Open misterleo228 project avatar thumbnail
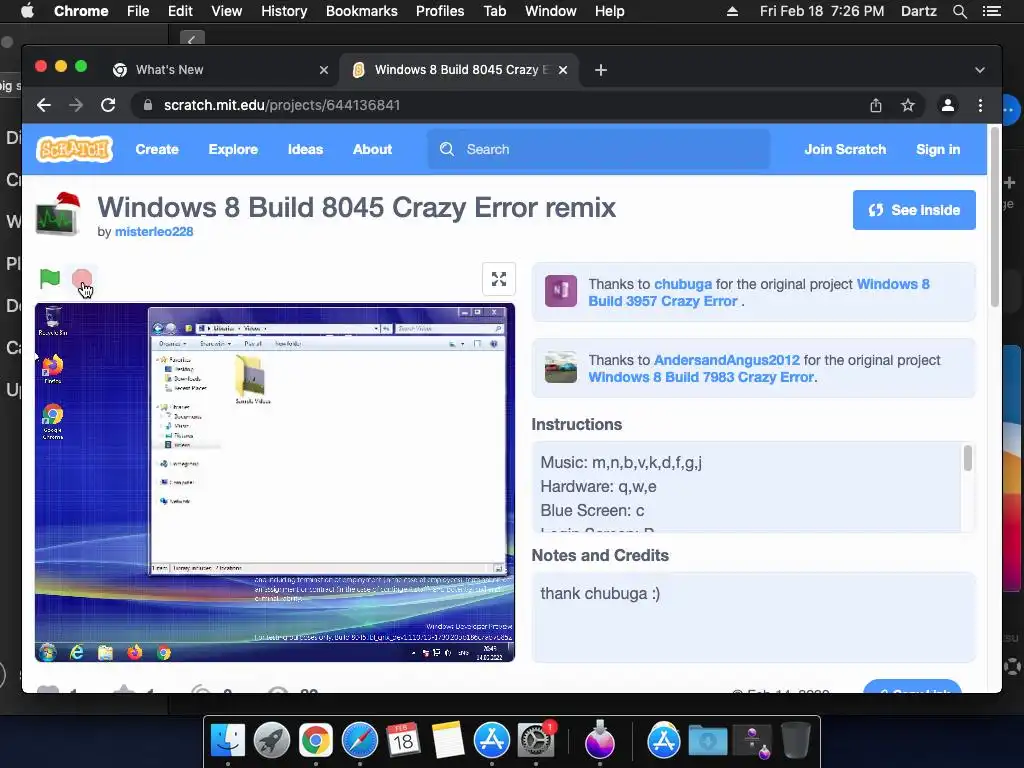This screenshot has height=768, width=1024. click(58, 215)
